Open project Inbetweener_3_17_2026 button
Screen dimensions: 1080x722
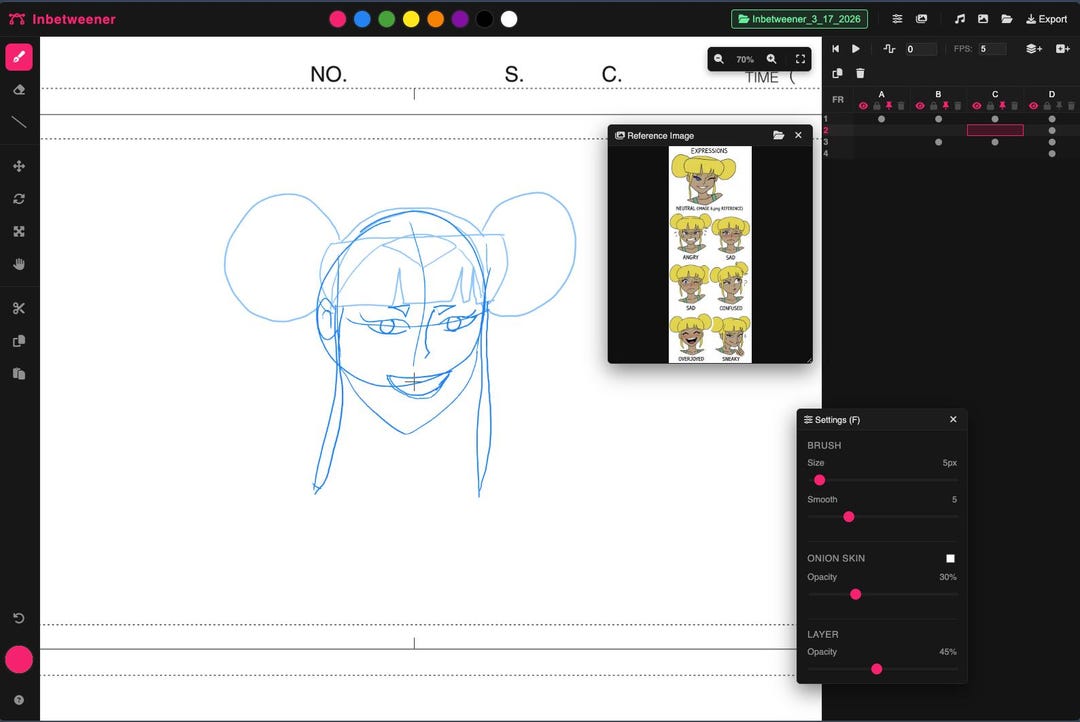click(799, 19)
